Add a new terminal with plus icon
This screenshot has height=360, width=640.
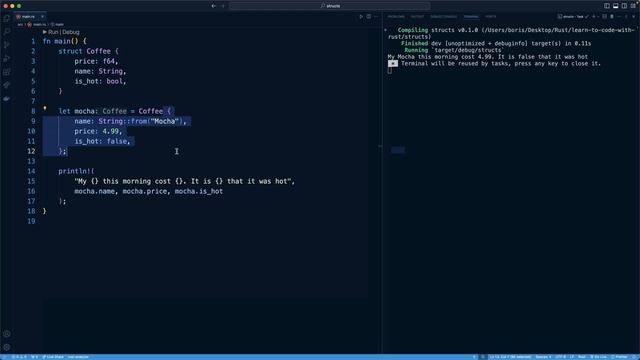(x=594, y=17)
